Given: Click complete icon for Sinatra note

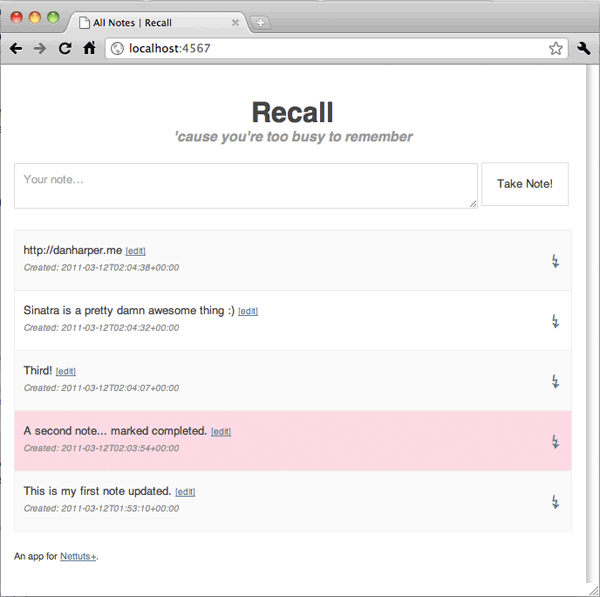Looking at the screenshot, I should [x=555, y=321].
